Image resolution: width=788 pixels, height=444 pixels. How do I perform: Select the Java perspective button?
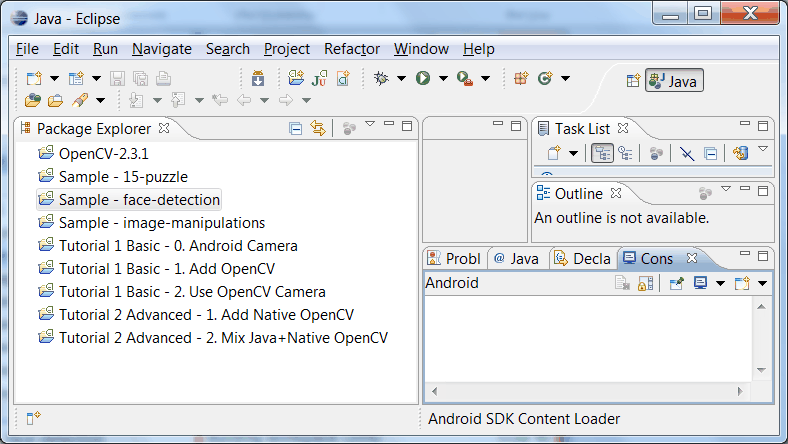(x=674, y=80)
